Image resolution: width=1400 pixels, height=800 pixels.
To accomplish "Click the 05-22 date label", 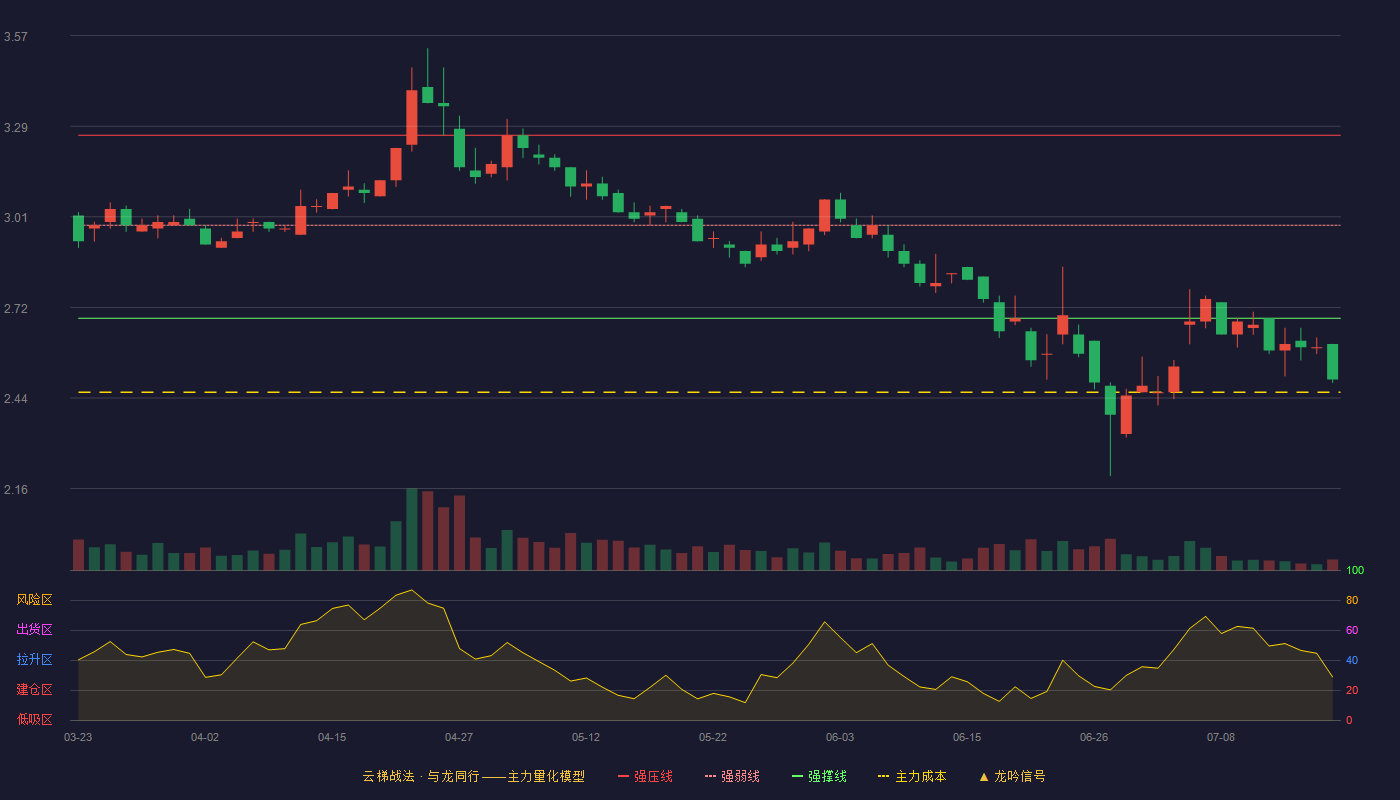I will click(713, 737).
